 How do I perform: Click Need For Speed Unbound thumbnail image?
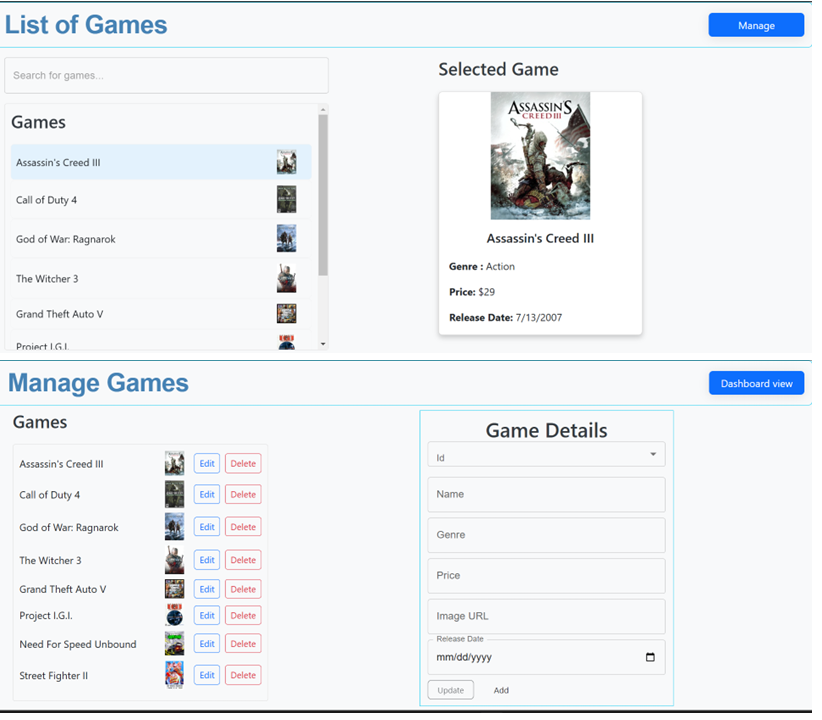click(174, 644)
